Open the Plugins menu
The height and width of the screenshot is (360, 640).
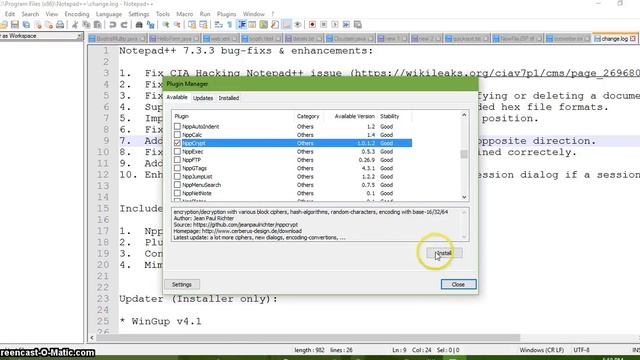coord(227,14)
